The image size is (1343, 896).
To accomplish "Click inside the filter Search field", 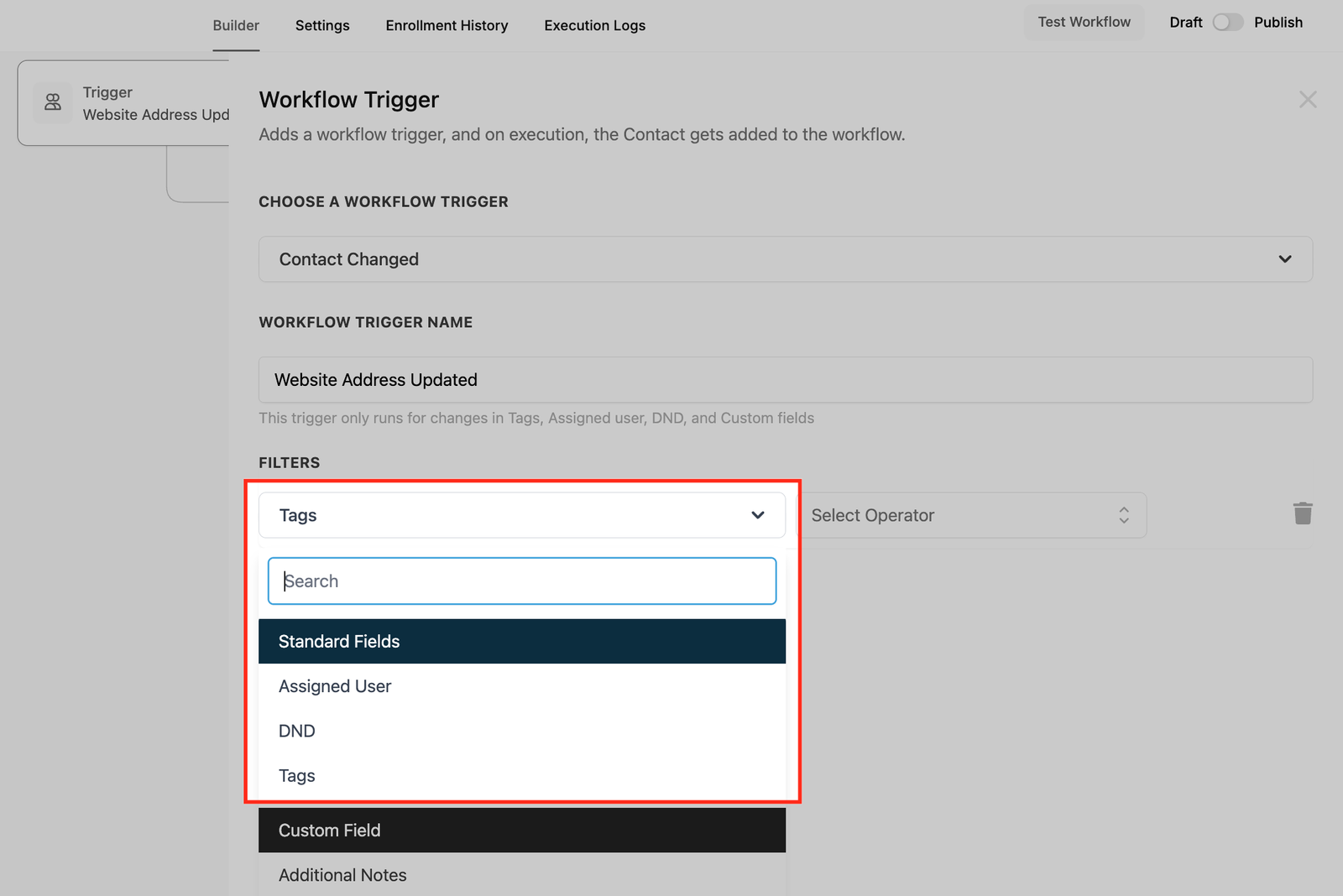I will pos(521,581).
